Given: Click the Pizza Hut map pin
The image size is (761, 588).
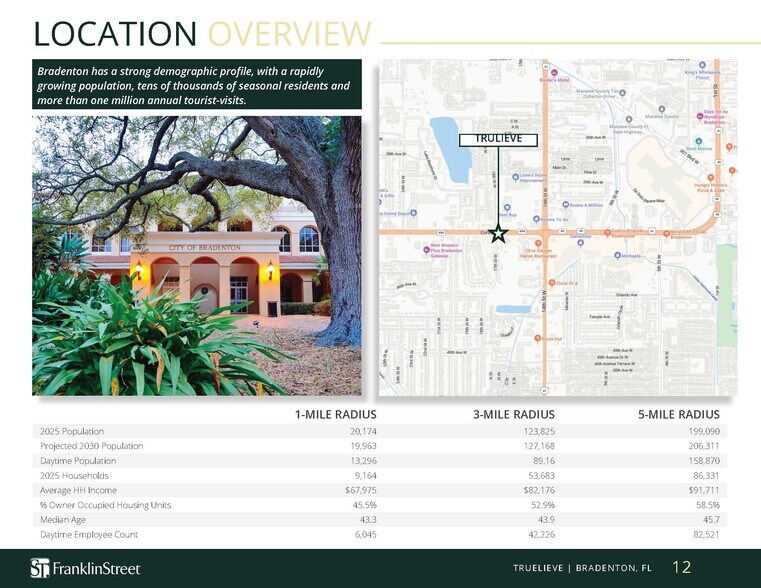Looking at the screenshot, I should click(x=537, y=338).
